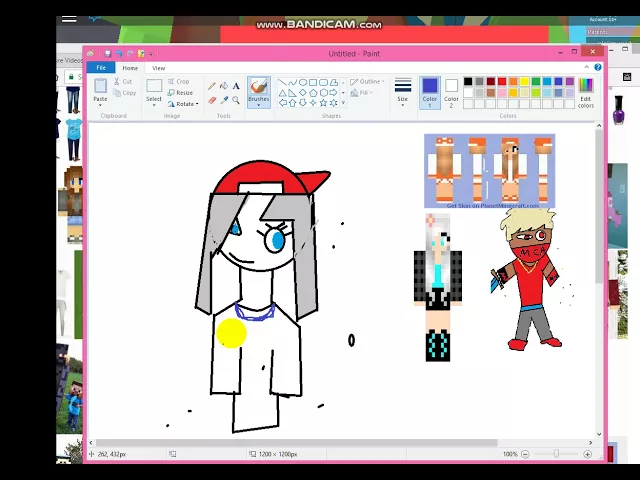Screen dimensions: 640x480
Task: Select the Color picker eyedropper tool
Action: pyautogui.click(x=224, y=100)
